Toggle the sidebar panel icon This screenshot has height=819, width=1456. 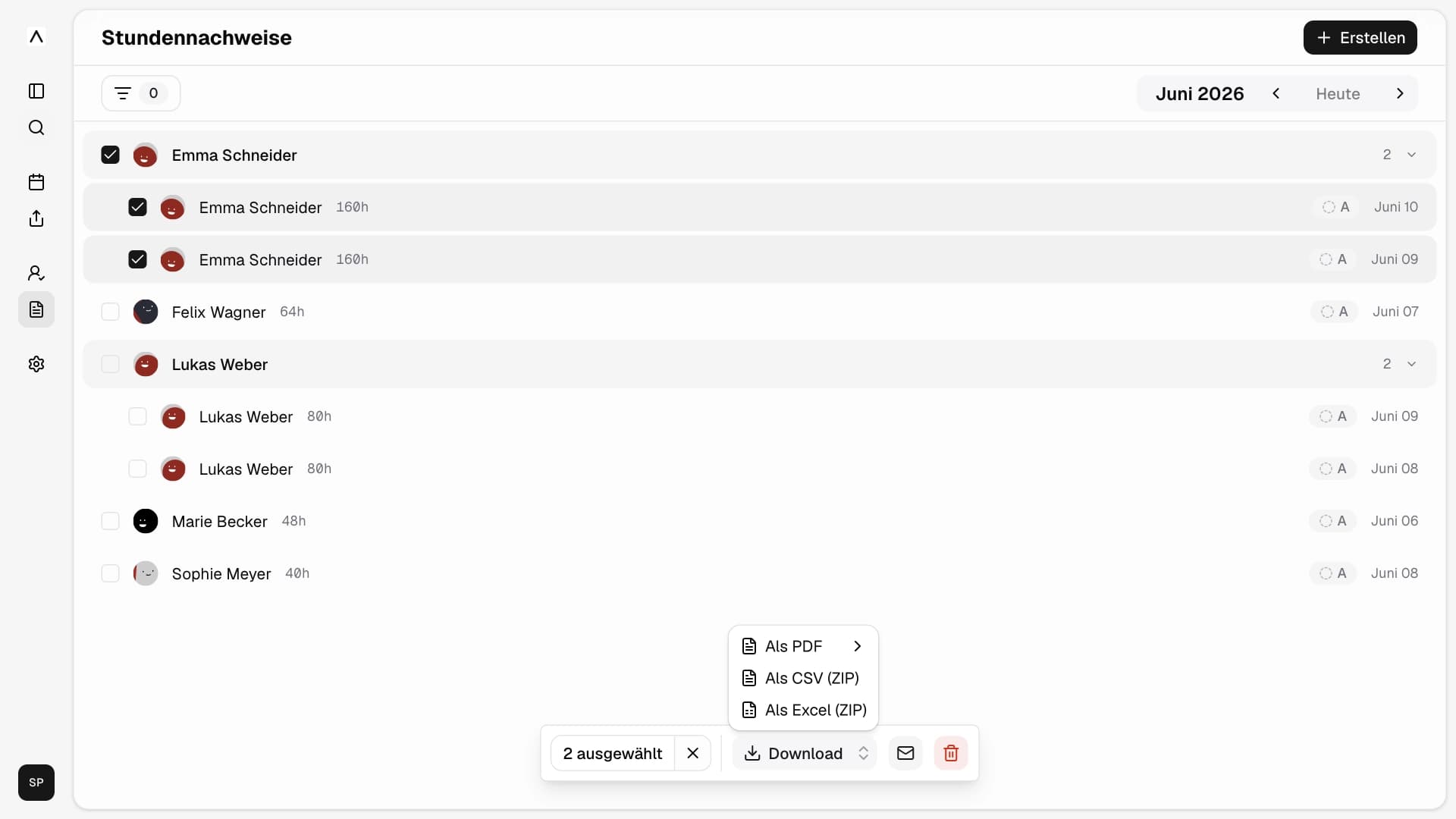36,91
